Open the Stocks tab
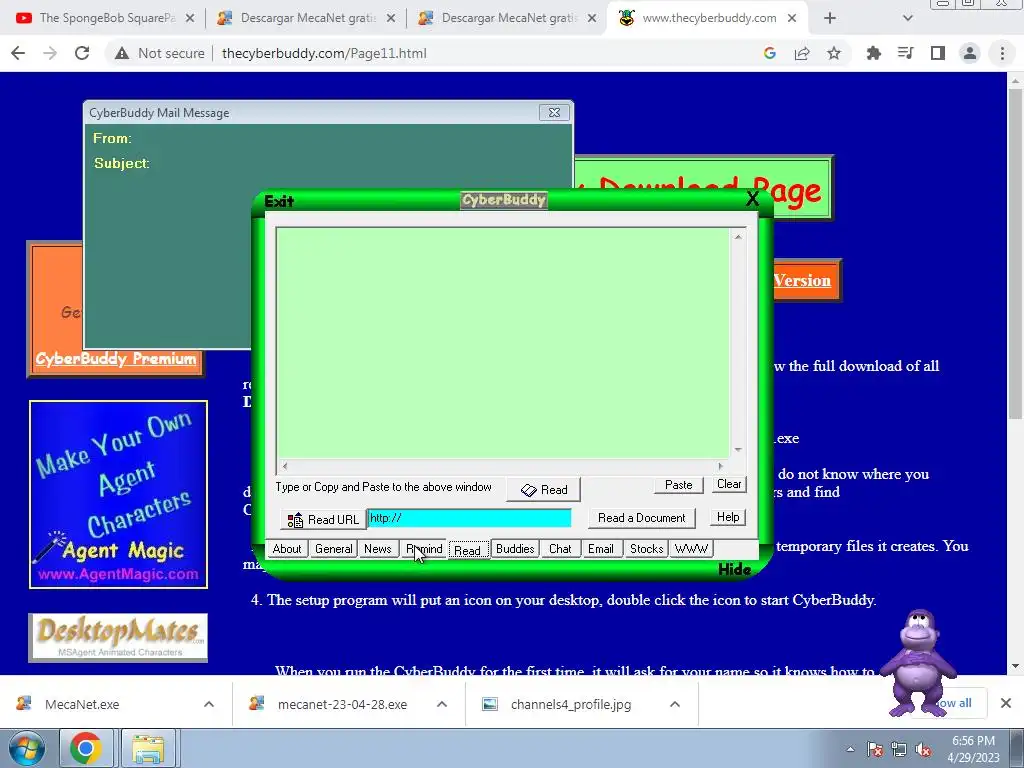The height and width of the screenshot is (768, 1024). (x=647, y=549)
